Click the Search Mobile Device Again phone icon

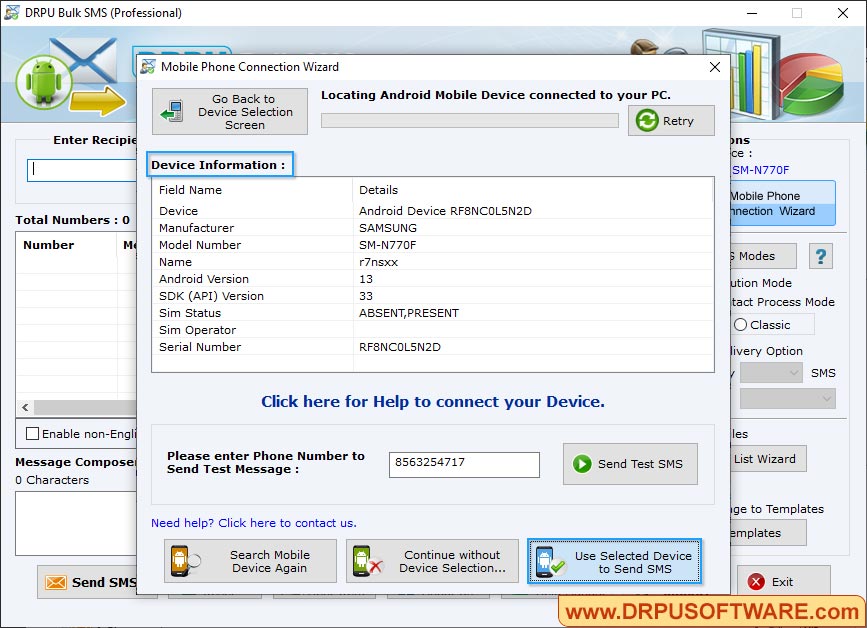pos(181,561)
